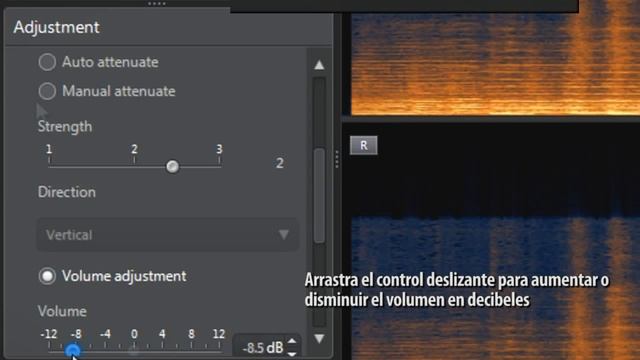Click the Adjustment panel scroll up arrow

(x=319, y=65)
